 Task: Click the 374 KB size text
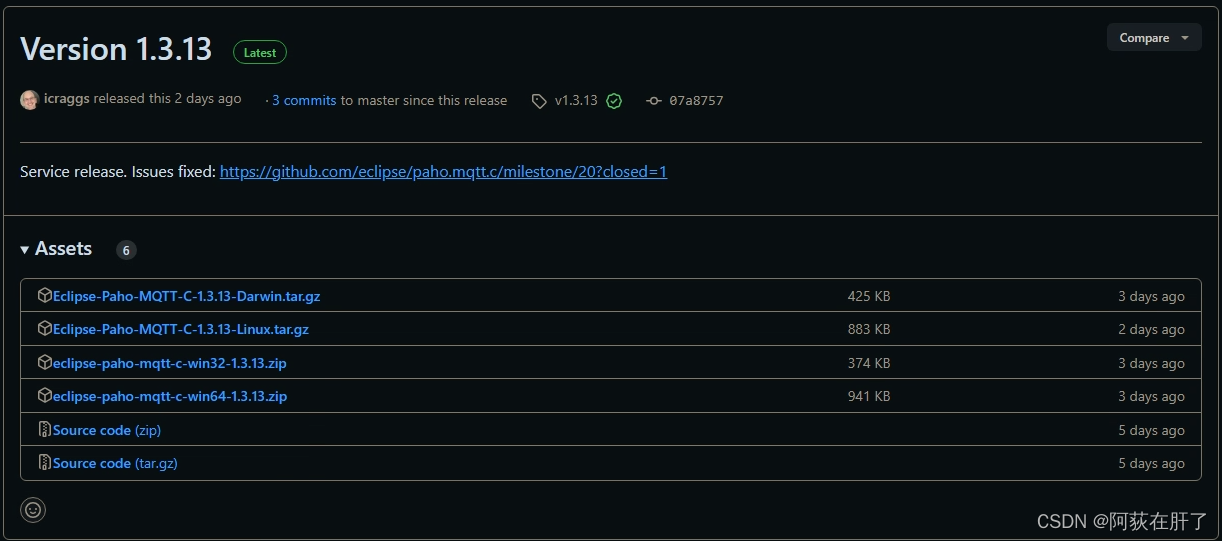tap(869, 363)
